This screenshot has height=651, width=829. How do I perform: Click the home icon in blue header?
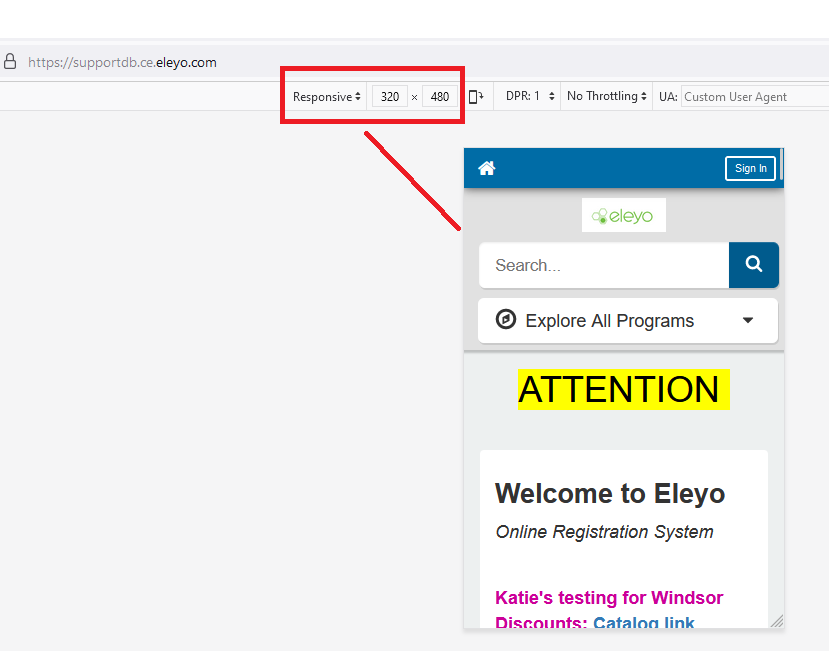[486, 168]
